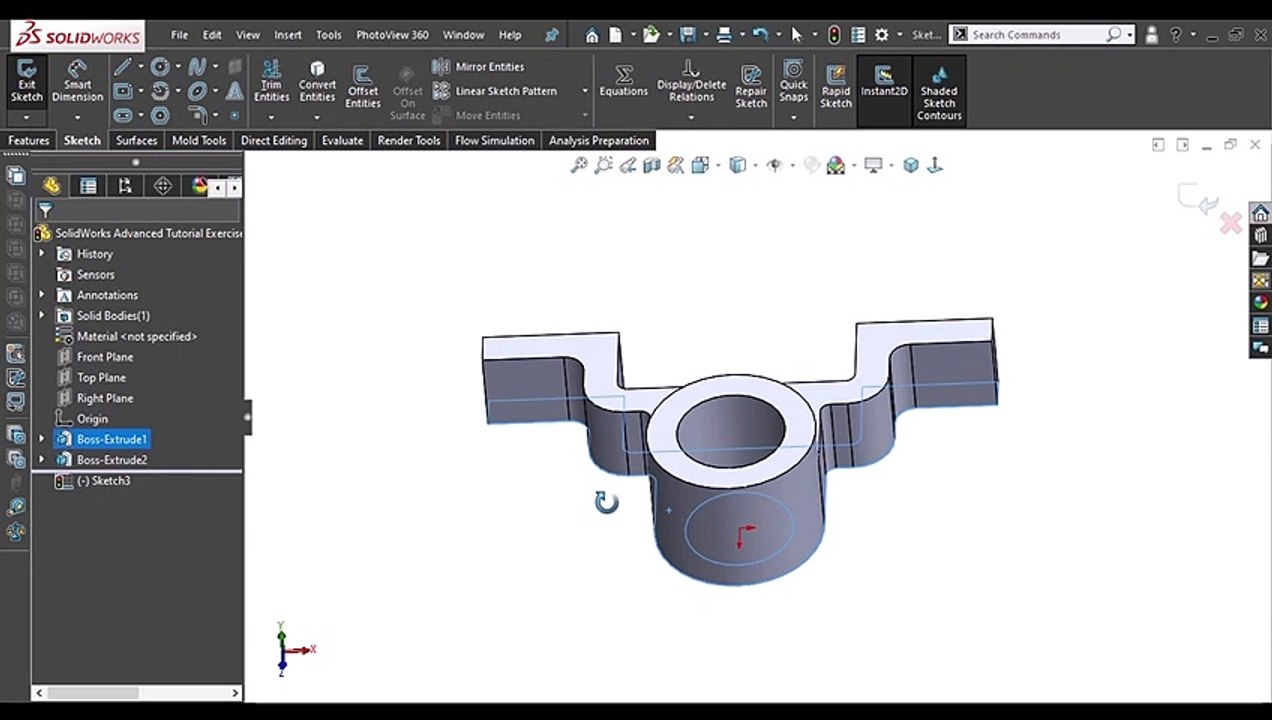Click Repair Sketch tool
This screenshot has width=1272, height=720.
point(751,87)
